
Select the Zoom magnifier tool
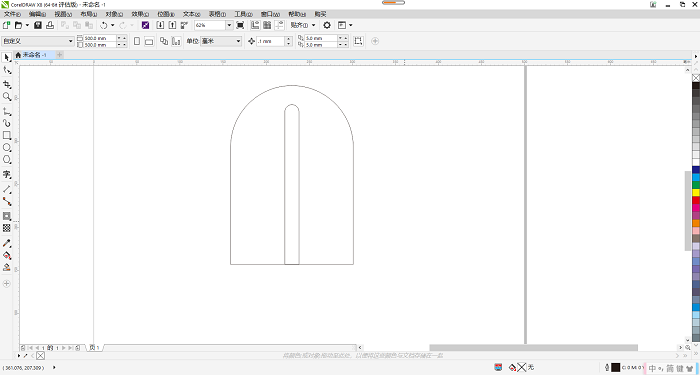pos(7,96)
